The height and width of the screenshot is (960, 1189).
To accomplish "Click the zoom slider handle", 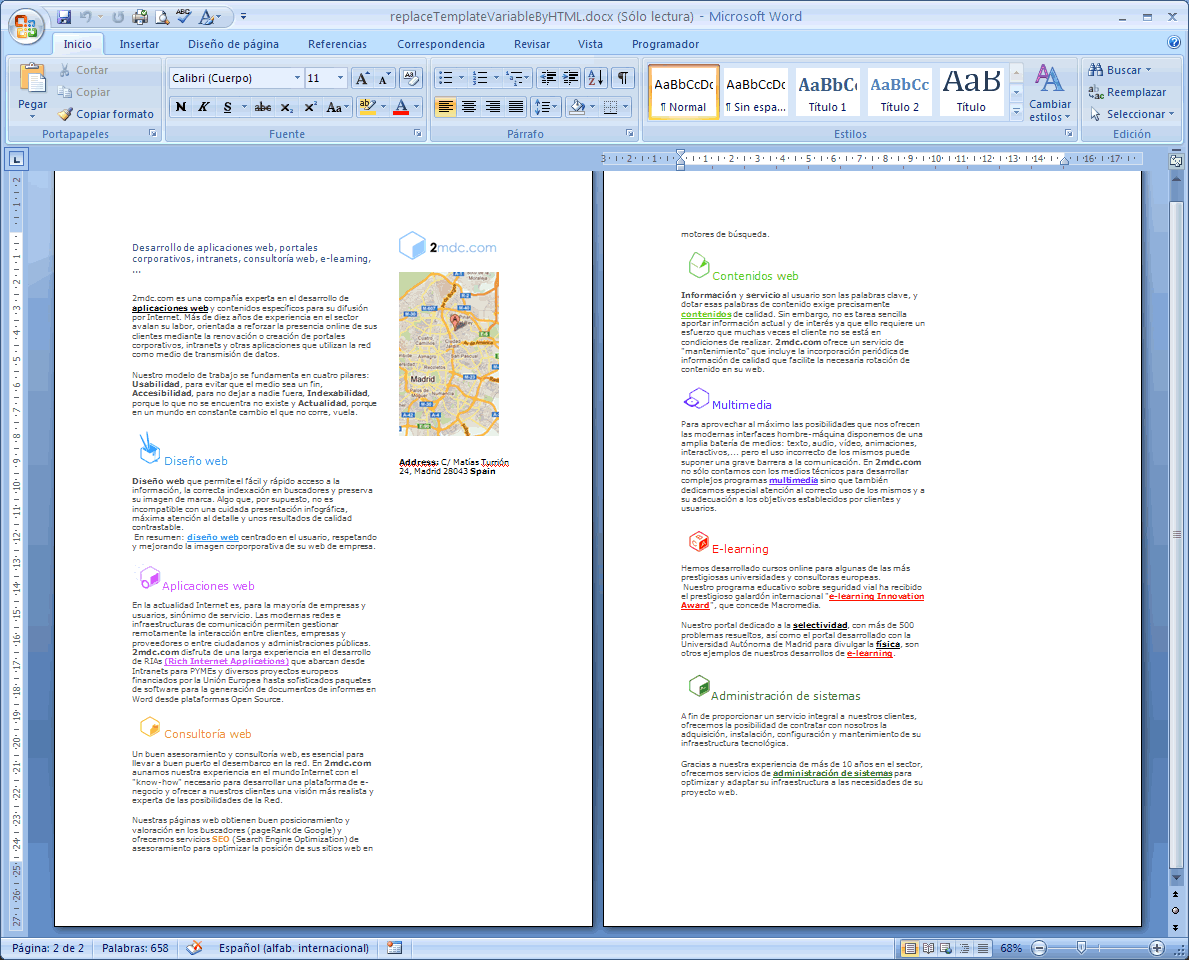I will (1081, 948).
